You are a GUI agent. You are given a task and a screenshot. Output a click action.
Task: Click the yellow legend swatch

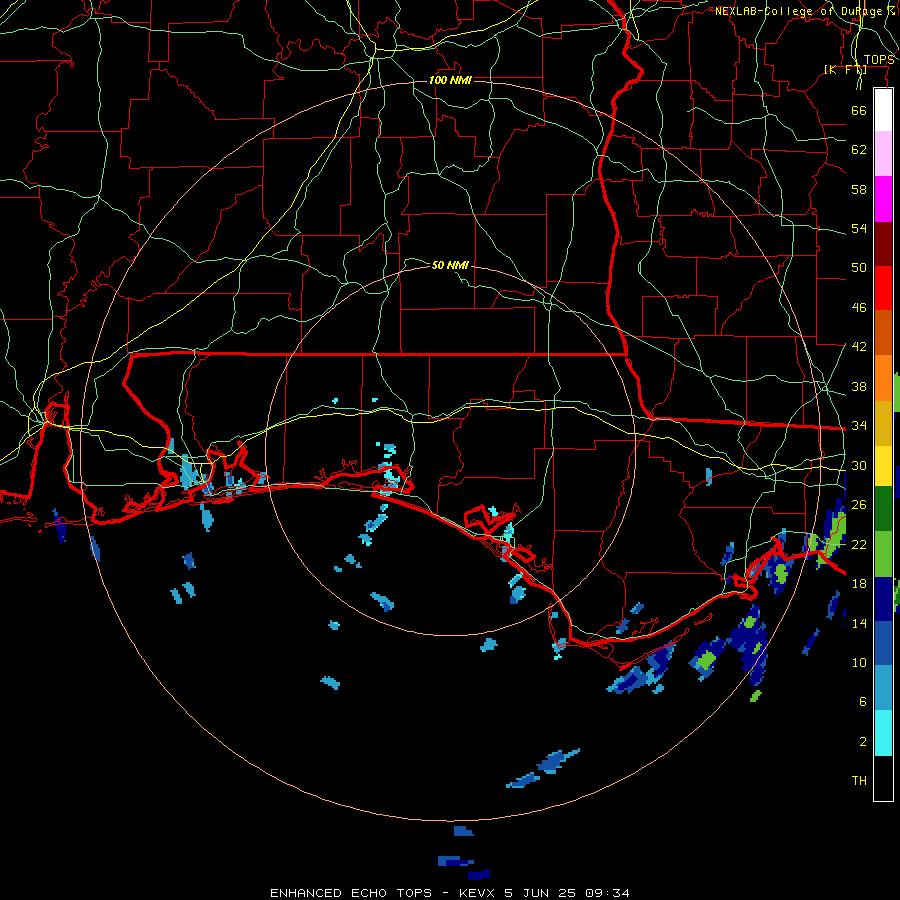(883, 465)
